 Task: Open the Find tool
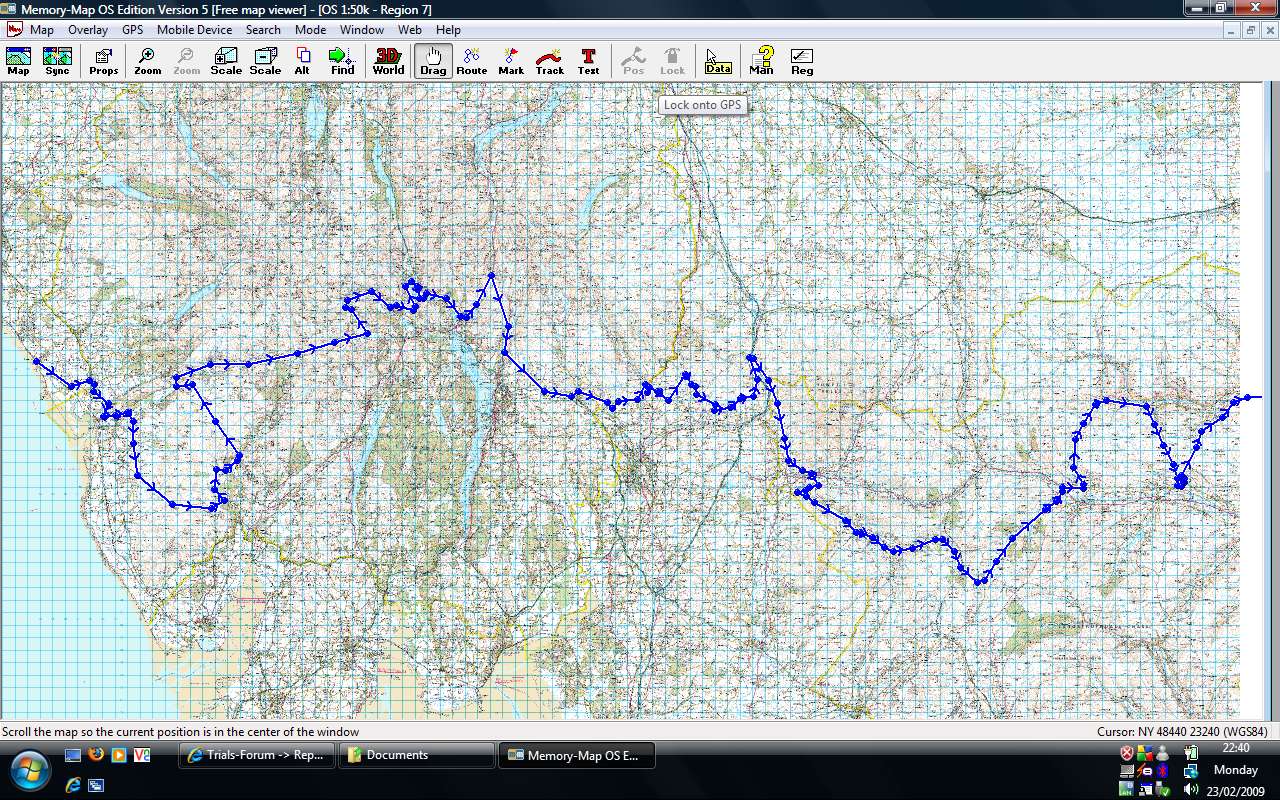[x=342, y=61]
